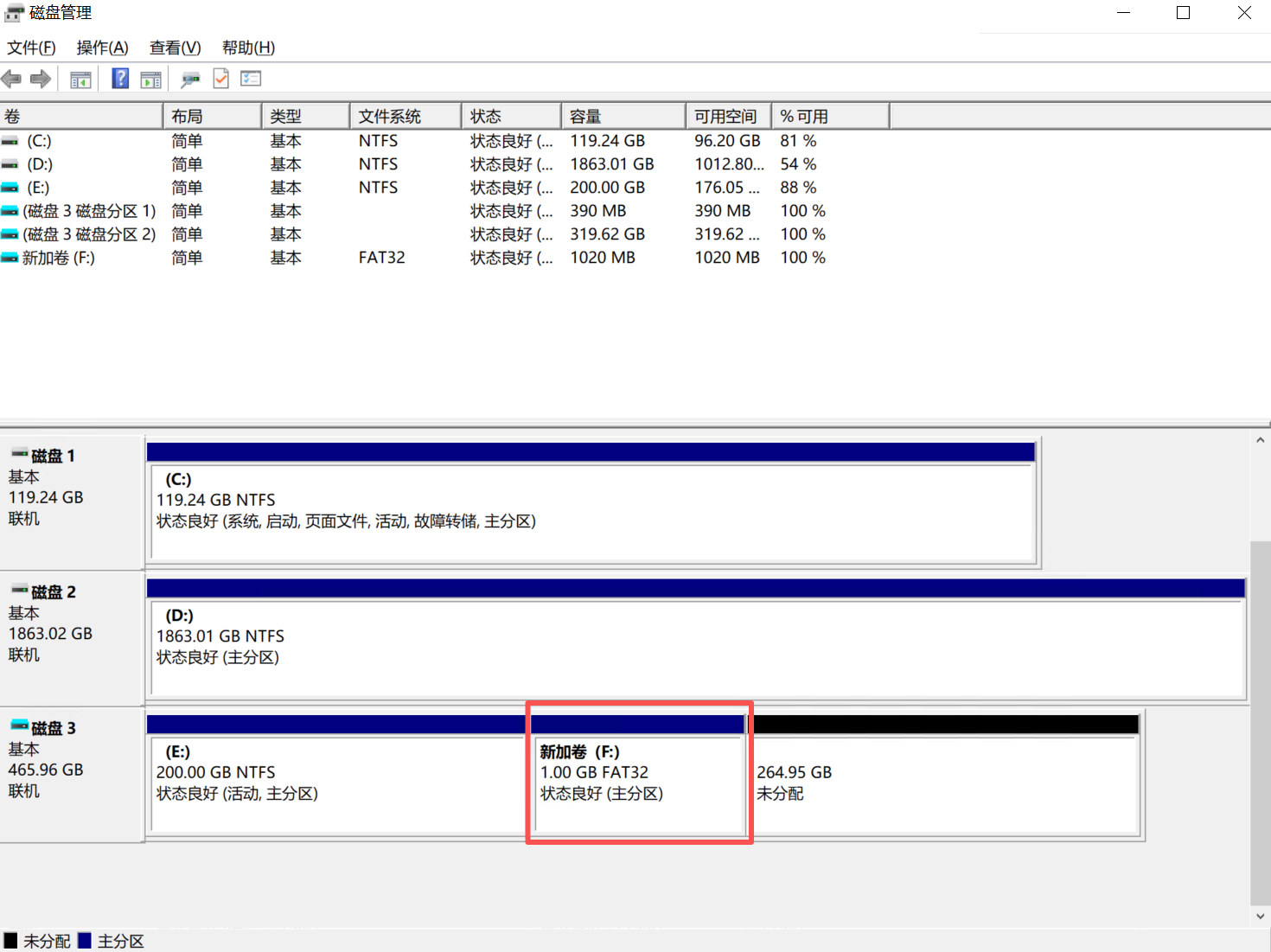The width and height of the screenshot is (1271, 952).
Task: Toggle the console tree pane icon
Action: click(80, 79)
